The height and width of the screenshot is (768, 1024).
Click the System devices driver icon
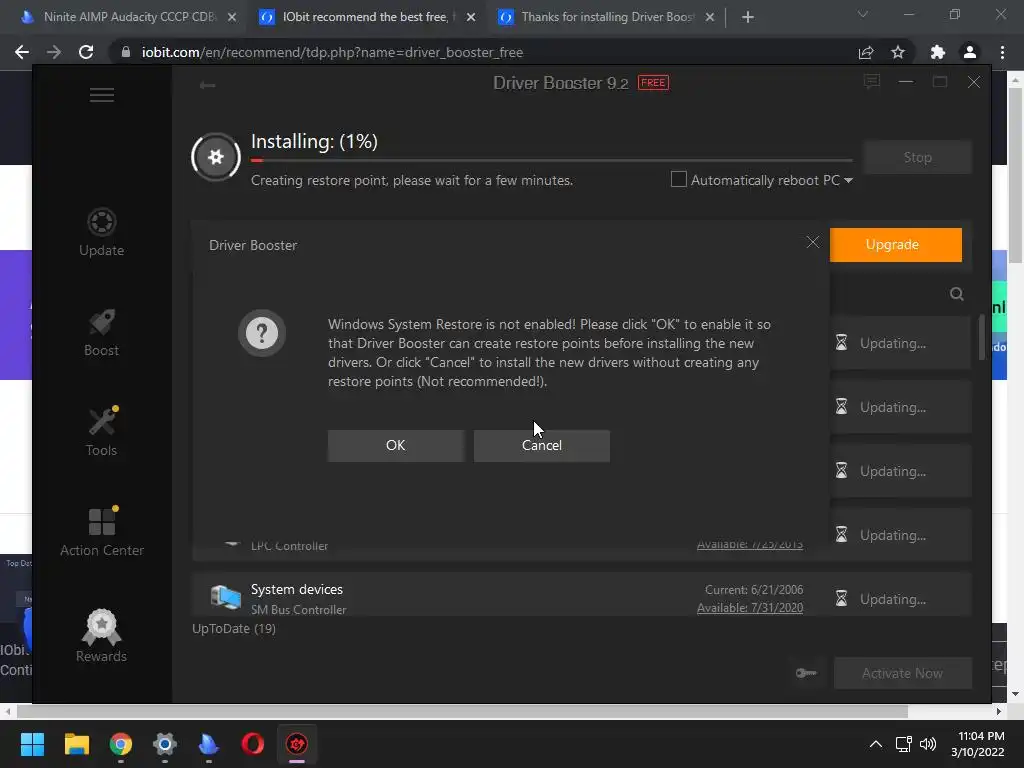(x=225, y=597)
